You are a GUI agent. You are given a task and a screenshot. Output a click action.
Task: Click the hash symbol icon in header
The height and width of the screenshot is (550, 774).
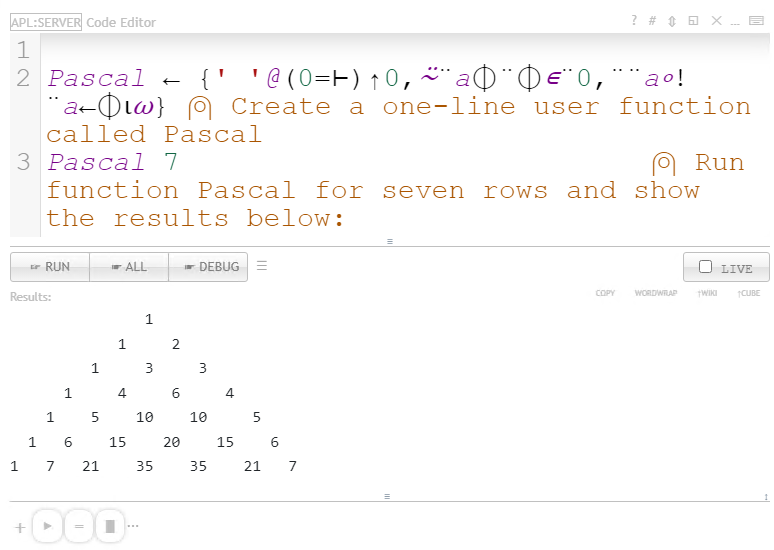652,21
